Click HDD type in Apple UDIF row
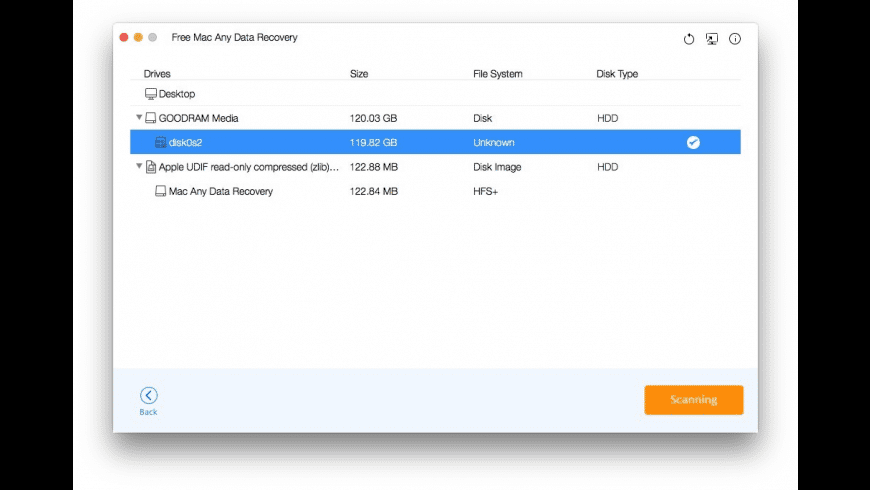870x490 pixels. click(x=608, y=167)
